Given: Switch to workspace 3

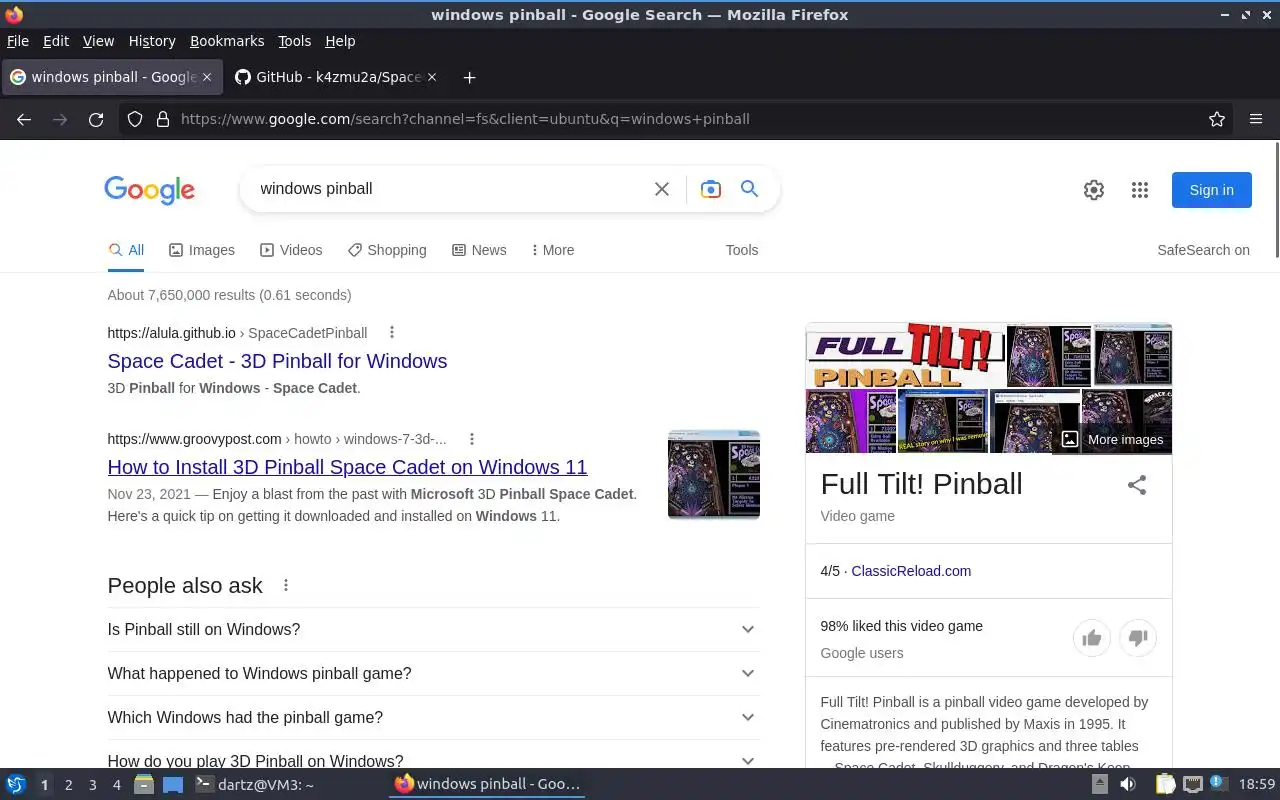Looking at the screenshot, I should pos(92,785).
